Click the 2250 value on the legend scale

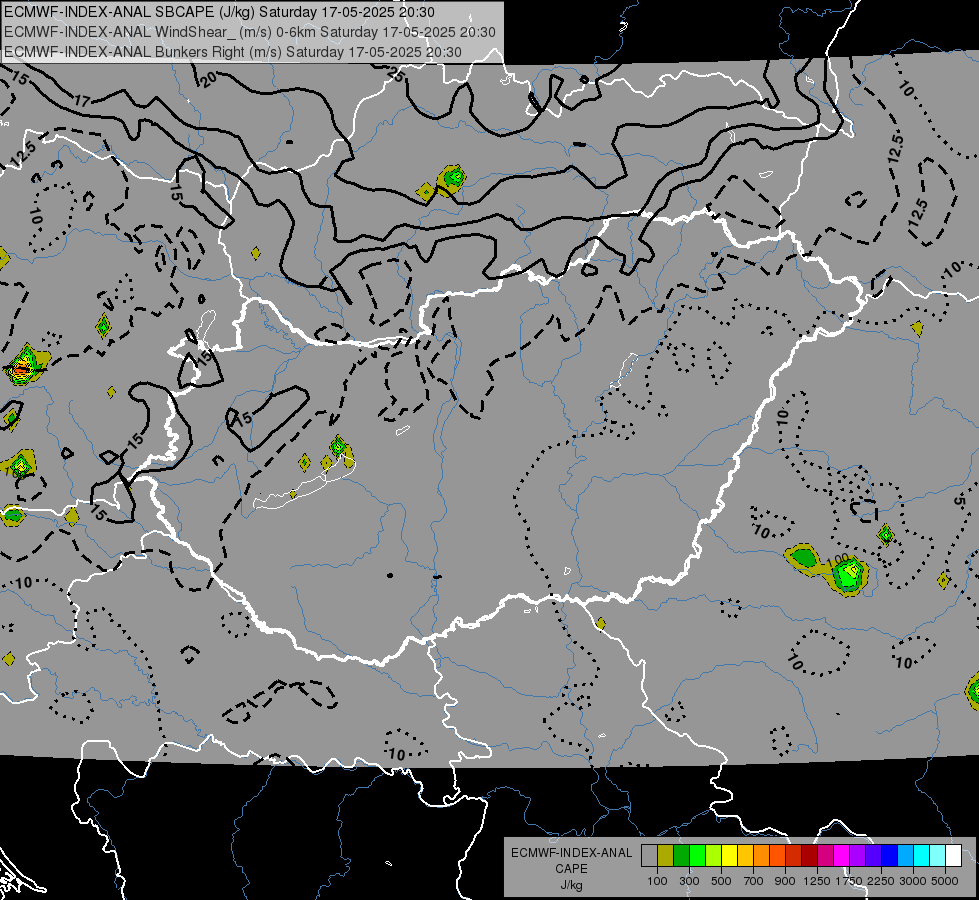tap(881, 881)
